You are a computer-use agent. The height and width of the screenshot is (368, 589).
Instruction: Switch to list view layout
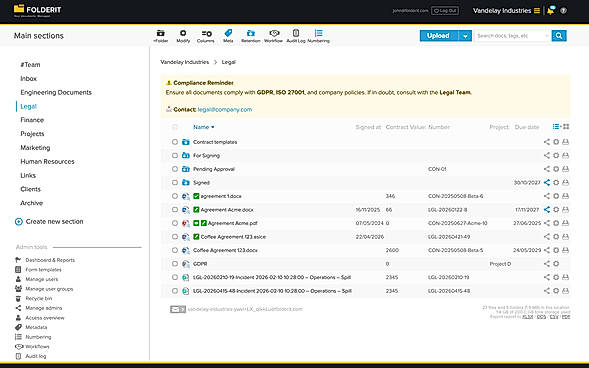tap(556, 127)
